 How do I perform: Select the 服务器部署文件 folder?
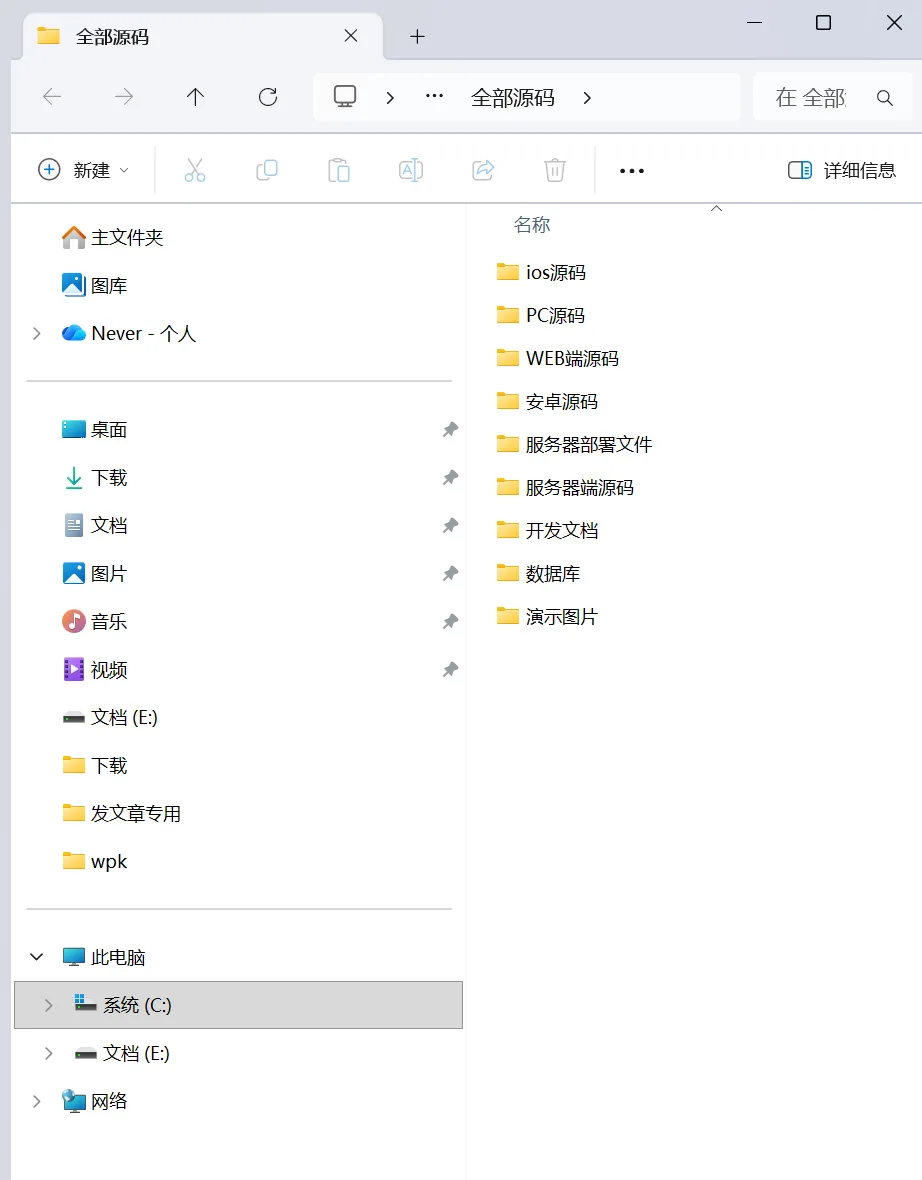(x=574, y=444)
